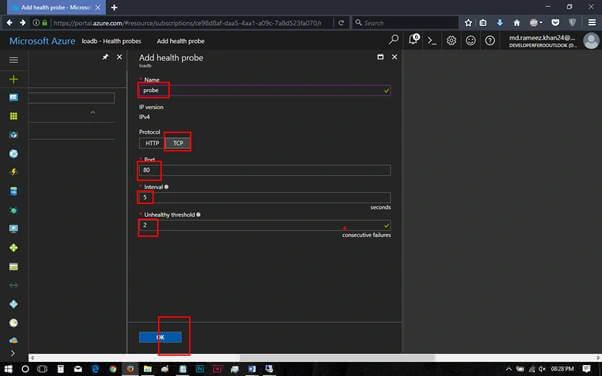
Task: Open the green Load balancers icon
Action: [x=13, y=248]
